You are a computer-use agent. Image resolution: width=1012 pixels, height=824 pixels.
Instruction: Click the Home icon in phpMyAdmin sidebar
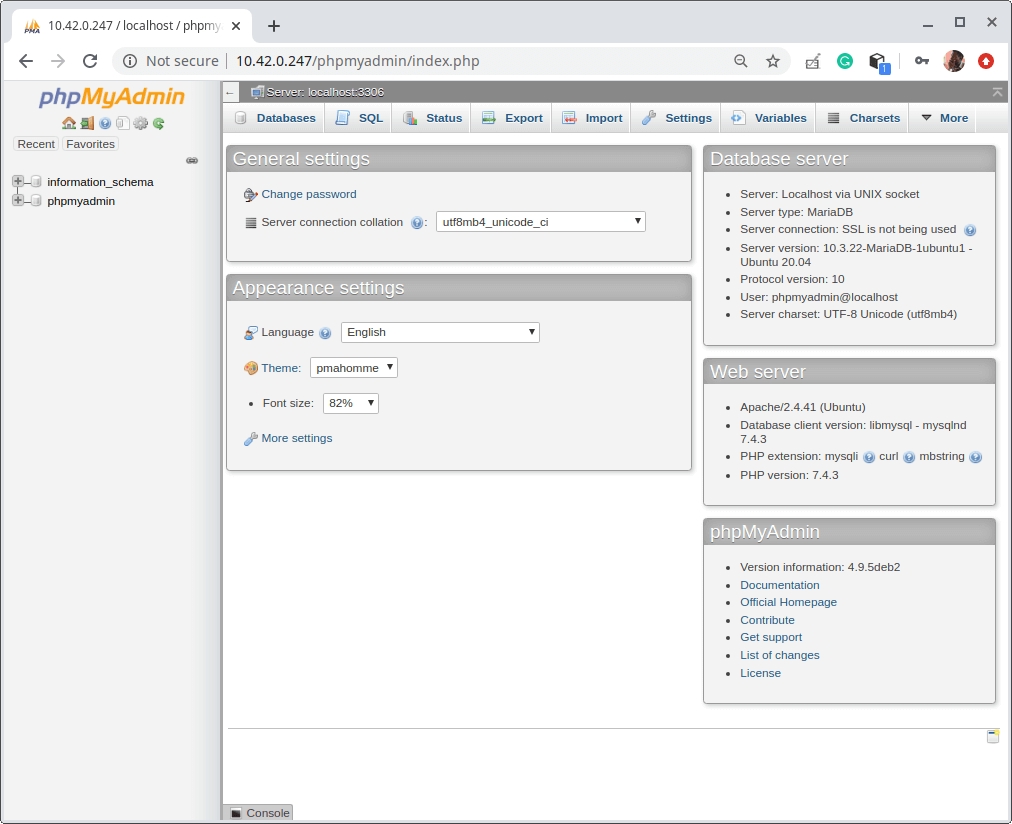(x=68, y=124)
